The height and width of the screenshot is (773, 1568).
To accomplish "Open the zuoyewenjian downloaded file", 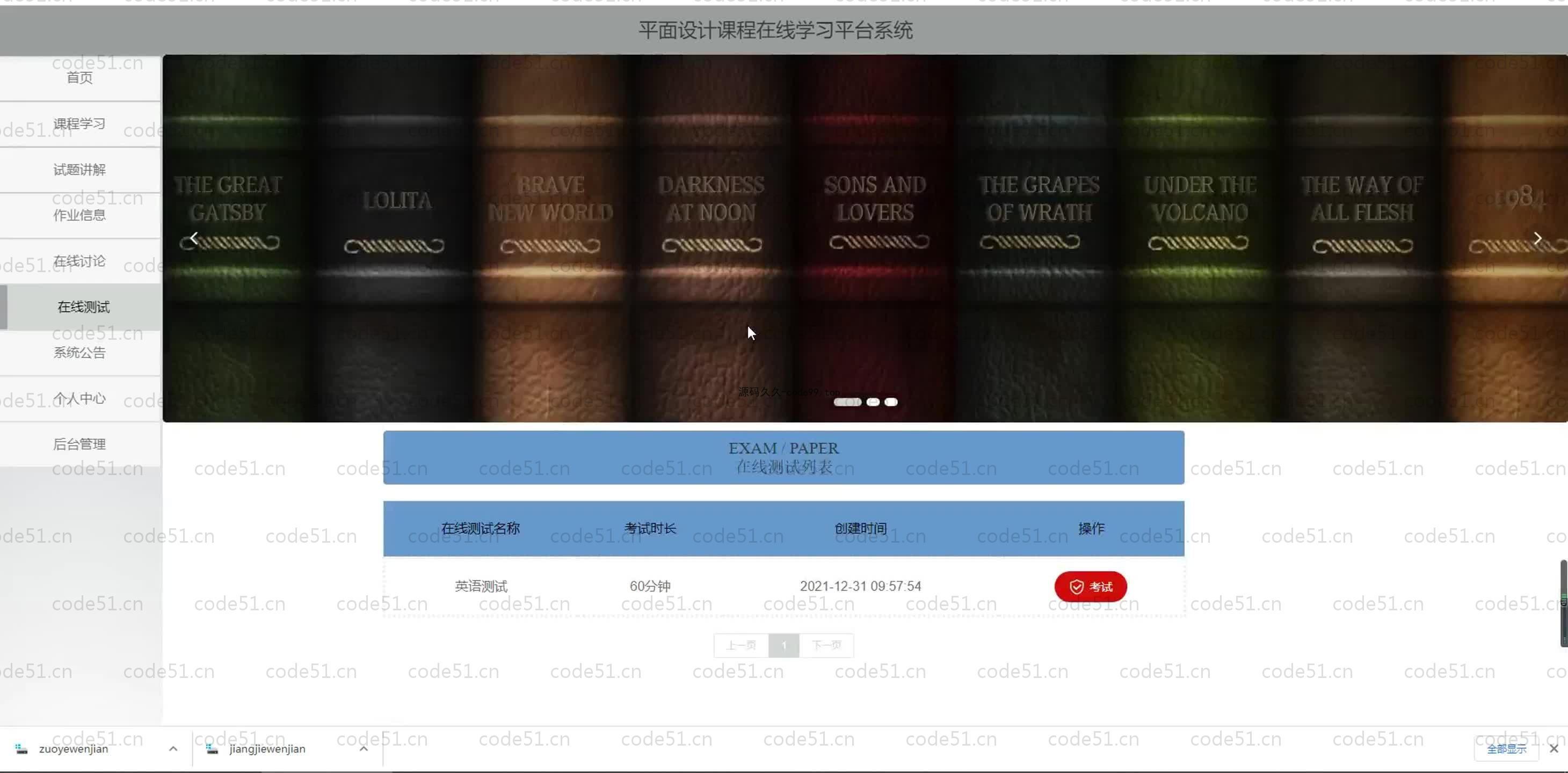I will pyautogui.click(x=73, y=749).
